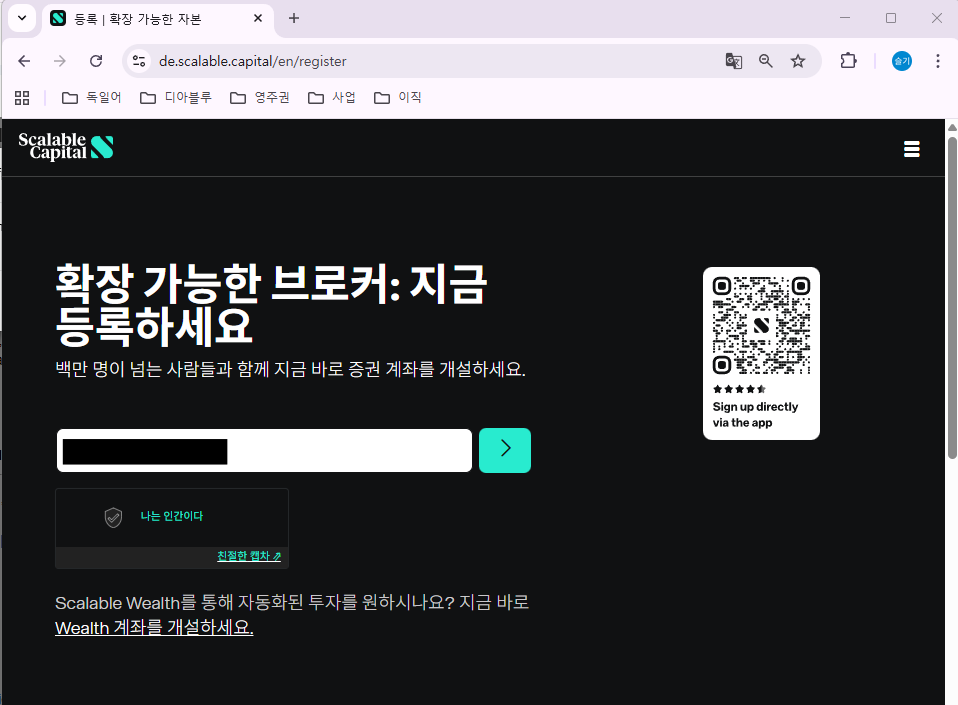This screenshot has width=958, height=705.
Task: Click the 백만 명이 넘는 사람들과 subtitle
Action: [x=290, y=369]
